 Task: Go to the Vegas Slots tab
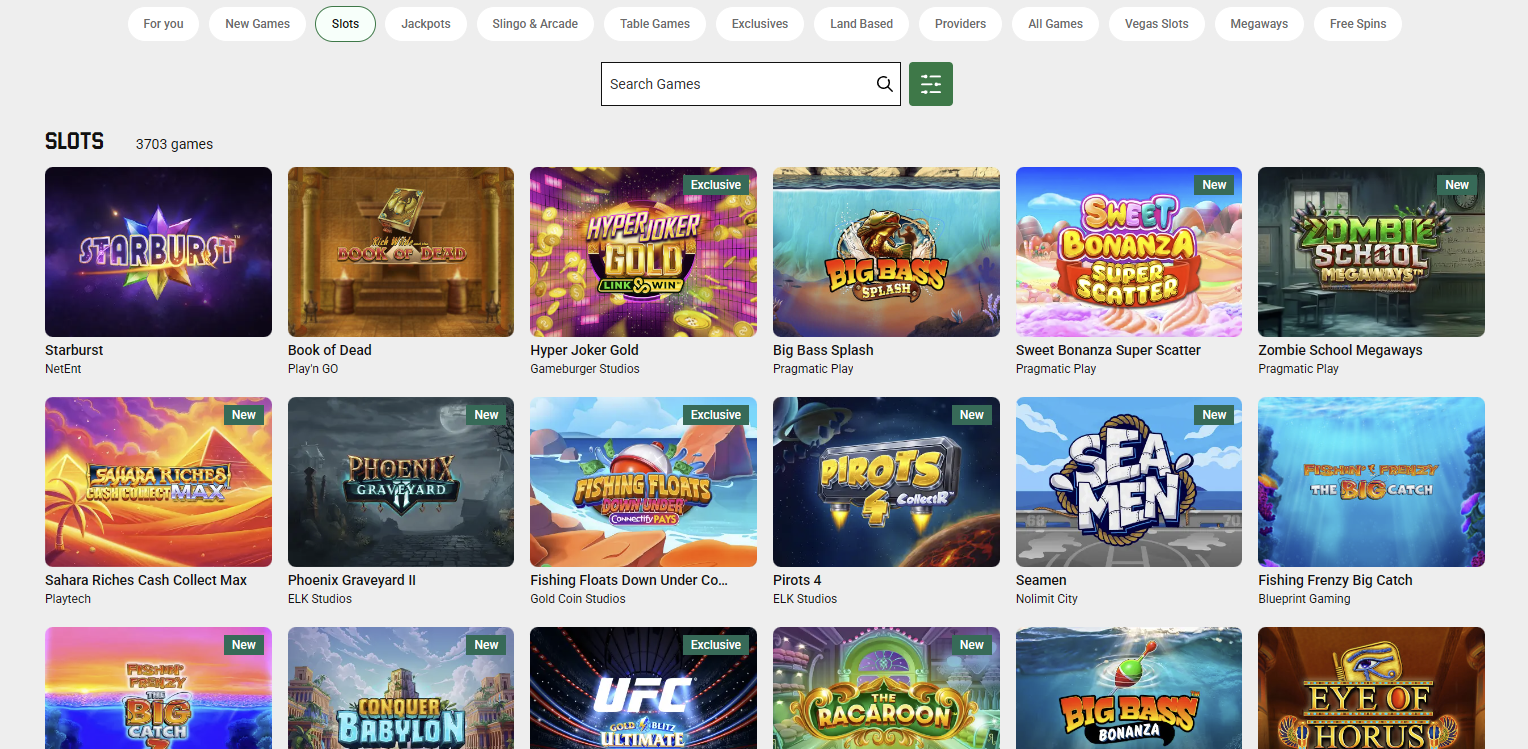coord(1156,24)
